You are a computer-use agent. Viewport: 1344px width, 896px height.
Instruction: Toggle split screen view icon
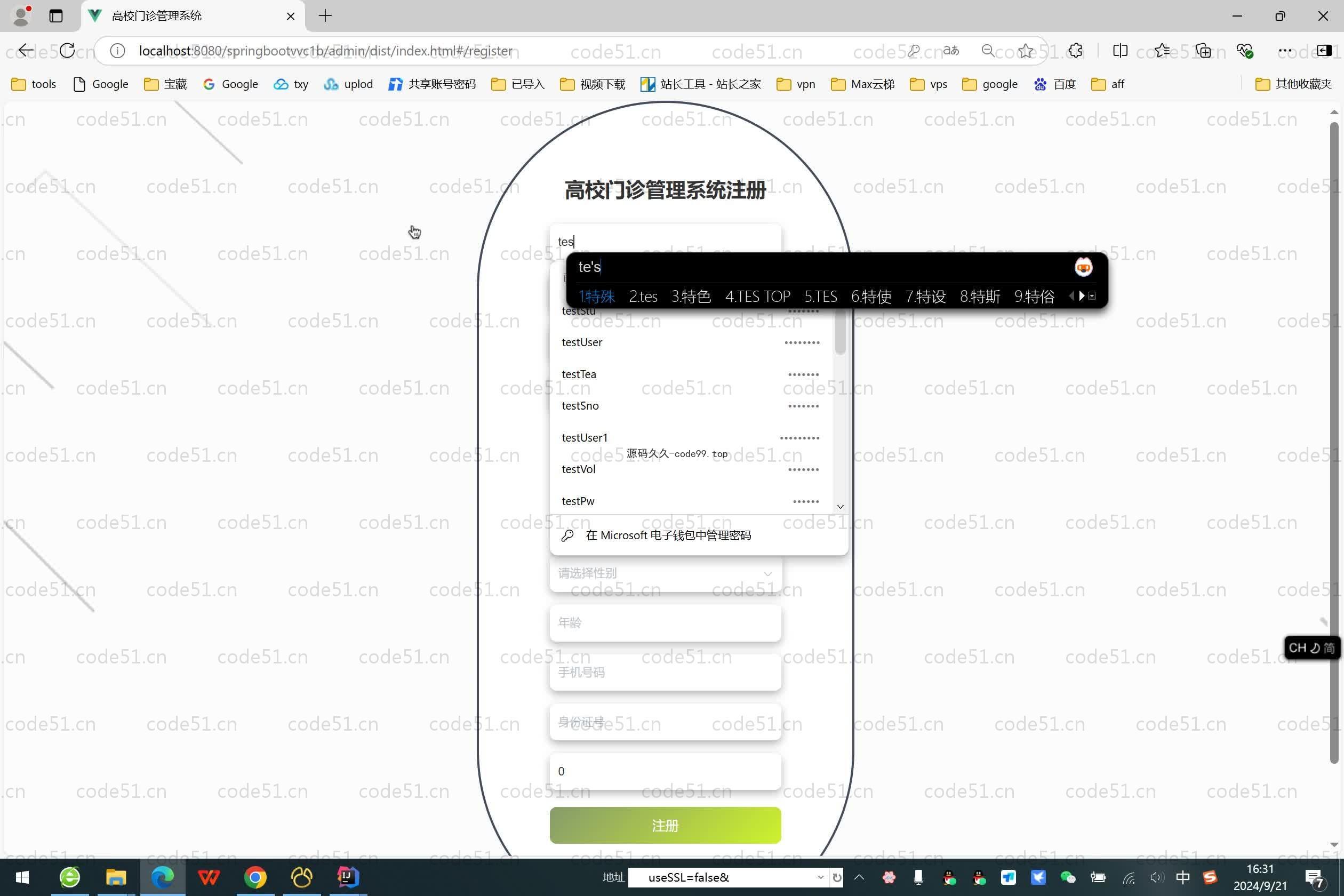point(1120,51)
